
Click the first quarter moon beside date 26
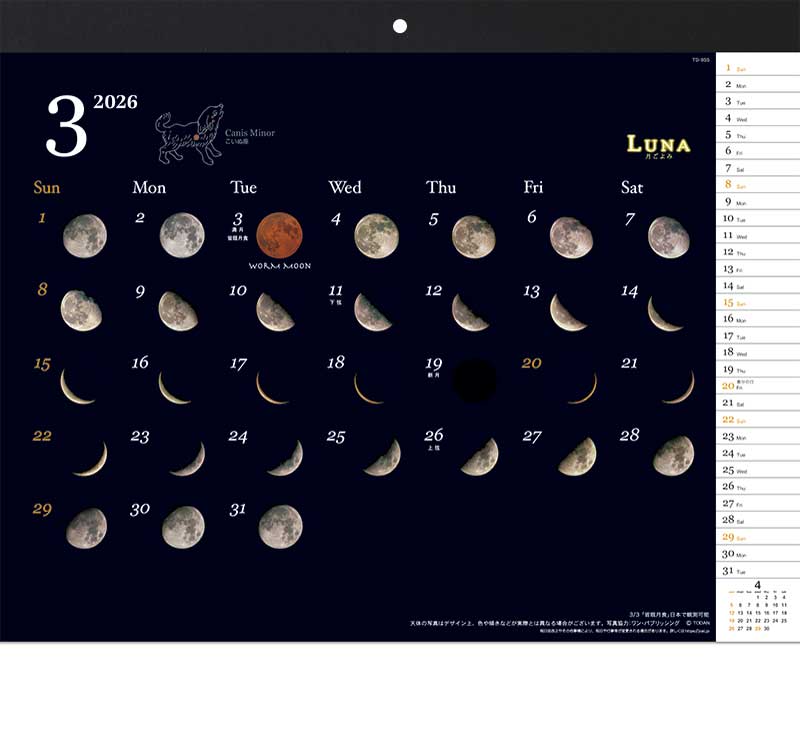[480, 457]
